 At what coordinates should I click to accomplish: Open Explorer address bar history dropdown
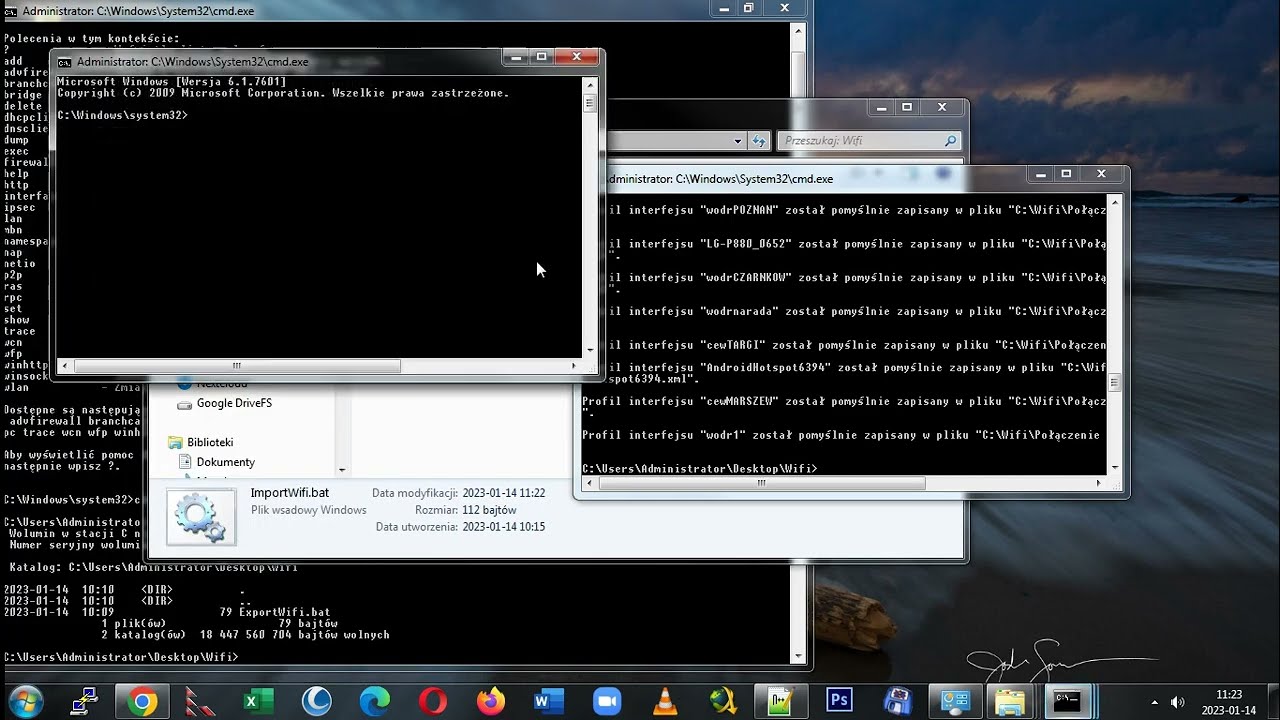[x=739, y=141]
